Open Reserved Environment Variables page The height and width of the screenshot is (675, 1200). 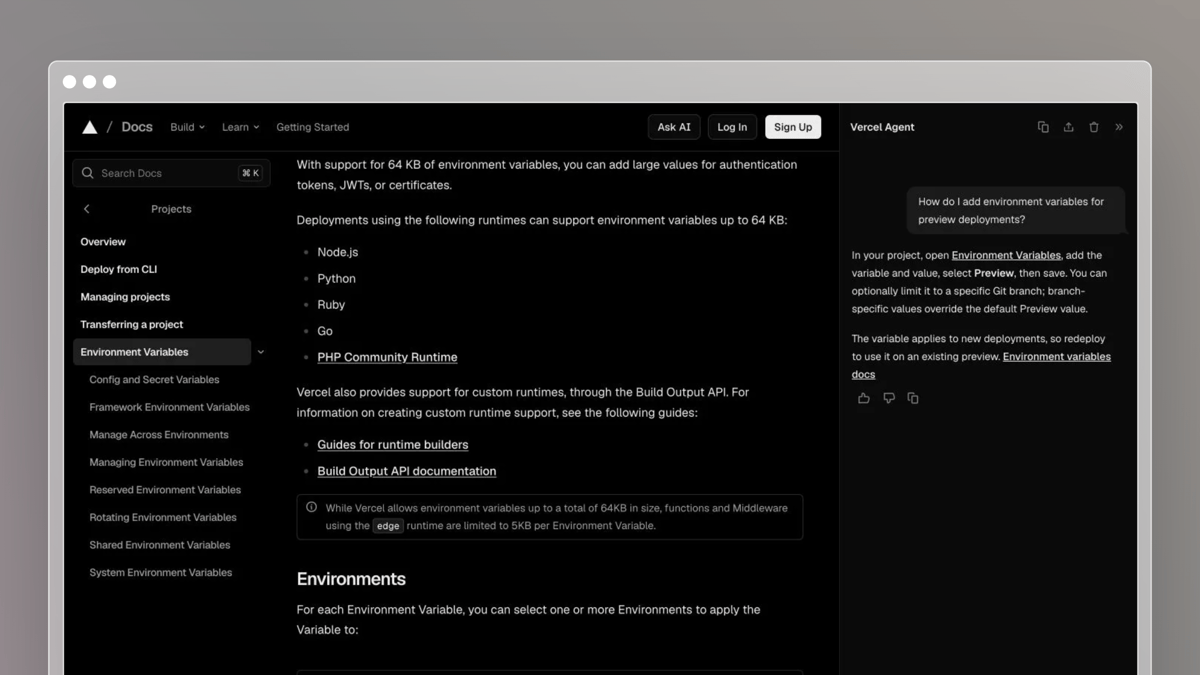pos(165,490)
